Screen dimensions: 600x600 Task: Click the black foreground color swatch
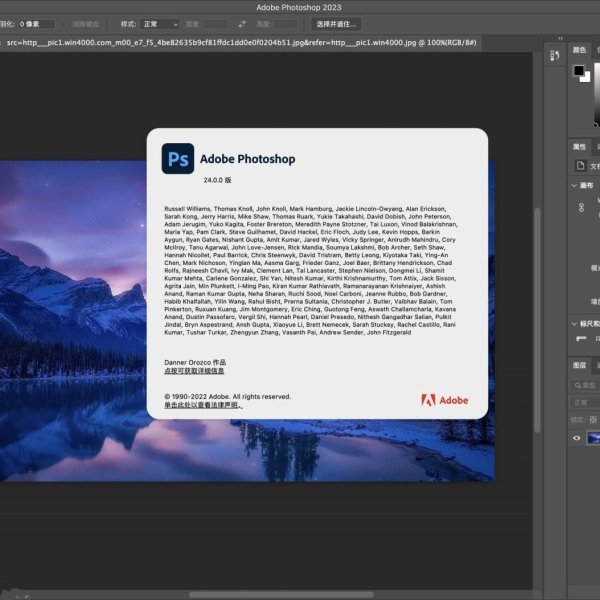click(579, 70)
